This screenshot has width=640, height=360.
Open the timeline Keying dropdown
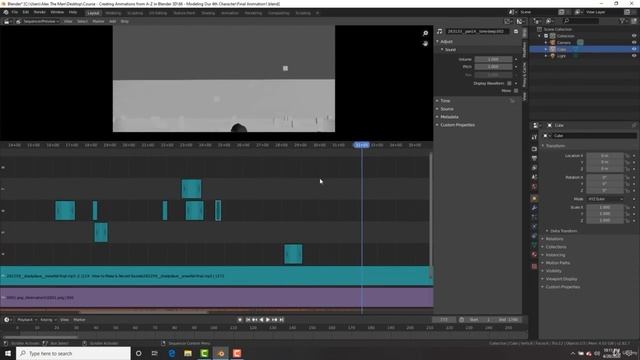tap(48, 320)
